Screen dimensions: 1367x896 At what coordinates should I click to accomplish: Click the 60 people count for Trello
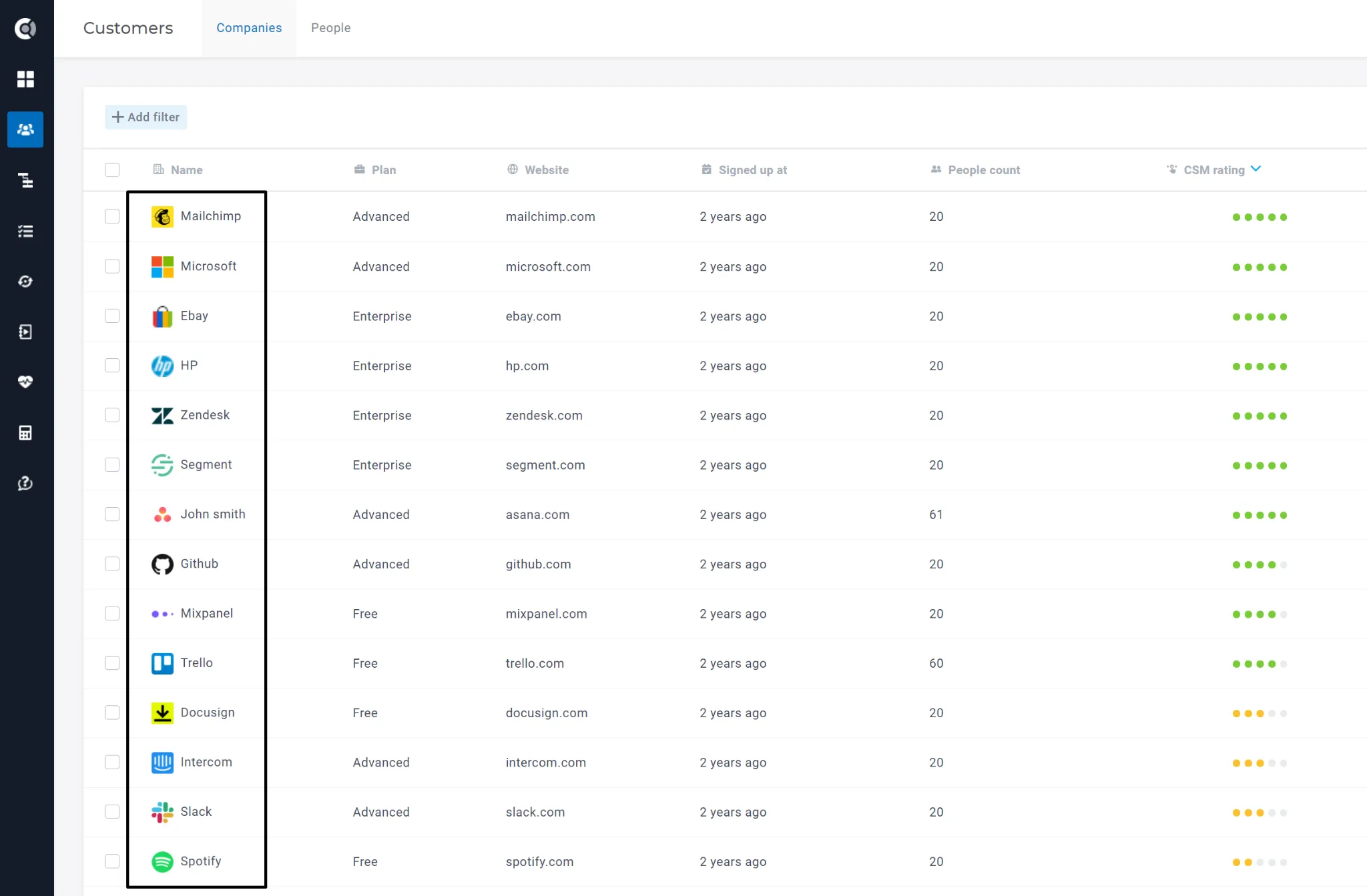pos(936,663)
